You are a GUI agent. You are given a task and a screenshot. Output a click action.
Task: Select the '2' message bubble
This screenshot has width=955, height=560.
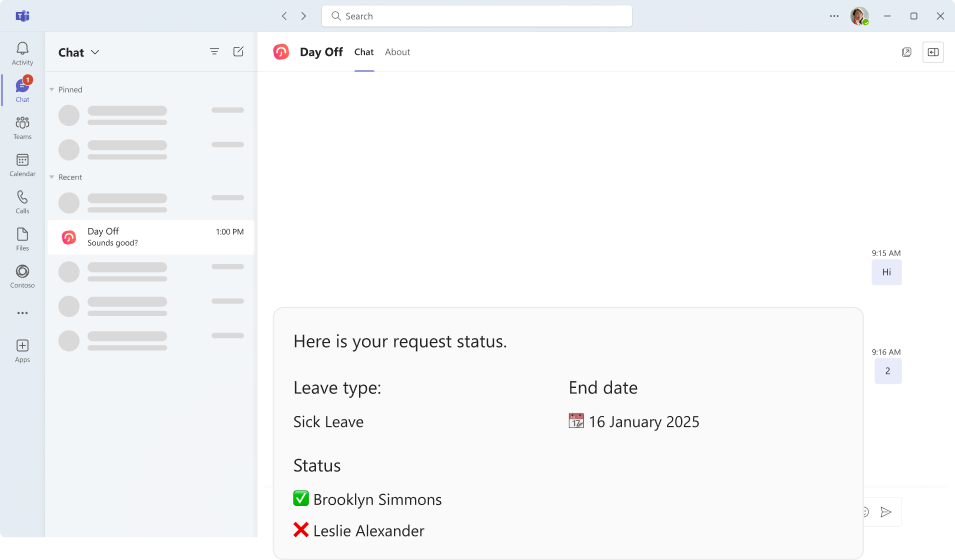point(888,371)
